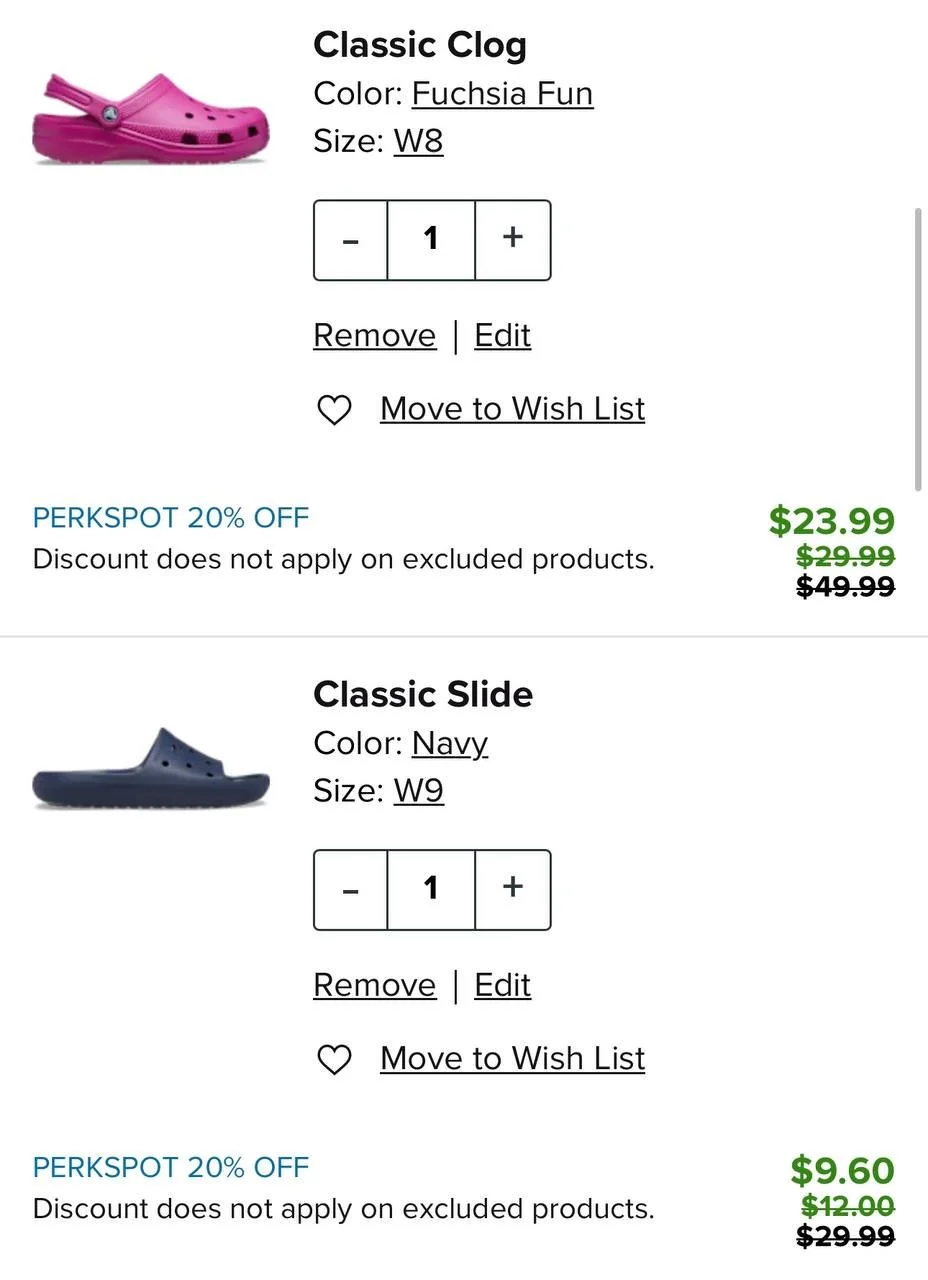Image resolution: width=928 pixels, height=1280 pixels.
Task: Click the pink Classic Clog product image
Action: click(150, 118)
